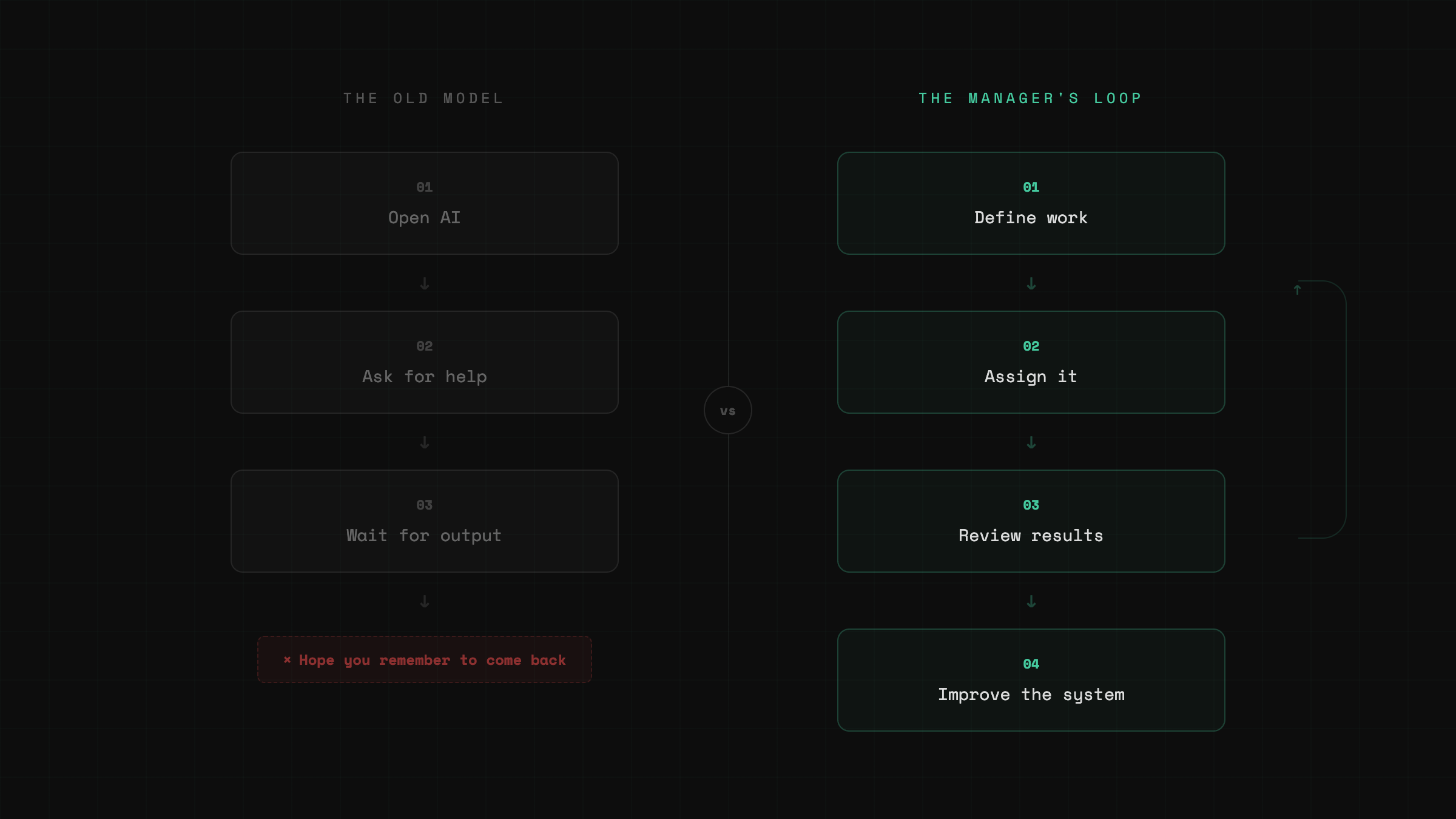
Task: Click 'THE MANAGER'S LOOP' heading
Action: tap(1030, 98)
